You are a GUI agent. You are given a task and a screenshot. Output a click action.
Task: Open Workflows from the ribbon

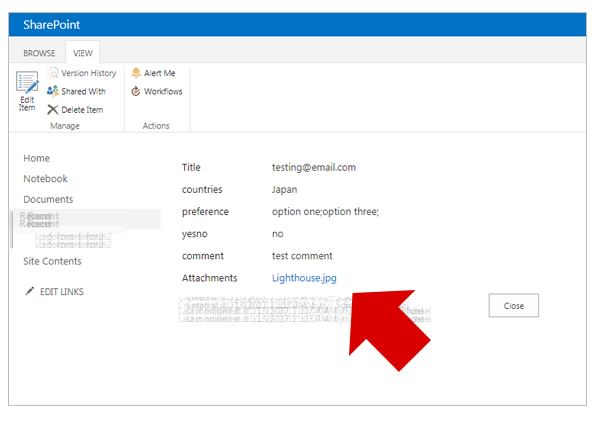click(157, 92)
